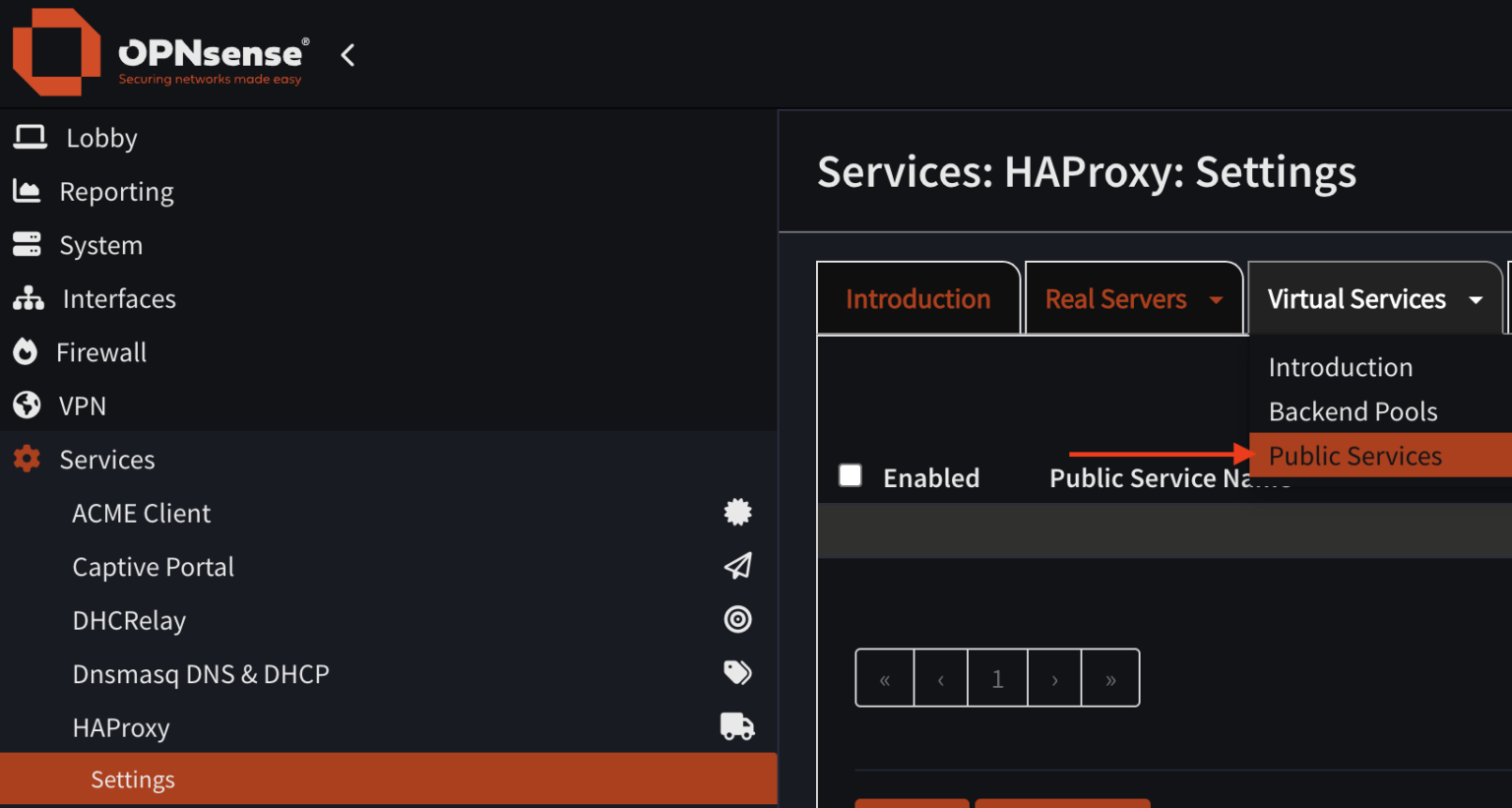Expand the Real Servers dropdown

coord(1134,298)
